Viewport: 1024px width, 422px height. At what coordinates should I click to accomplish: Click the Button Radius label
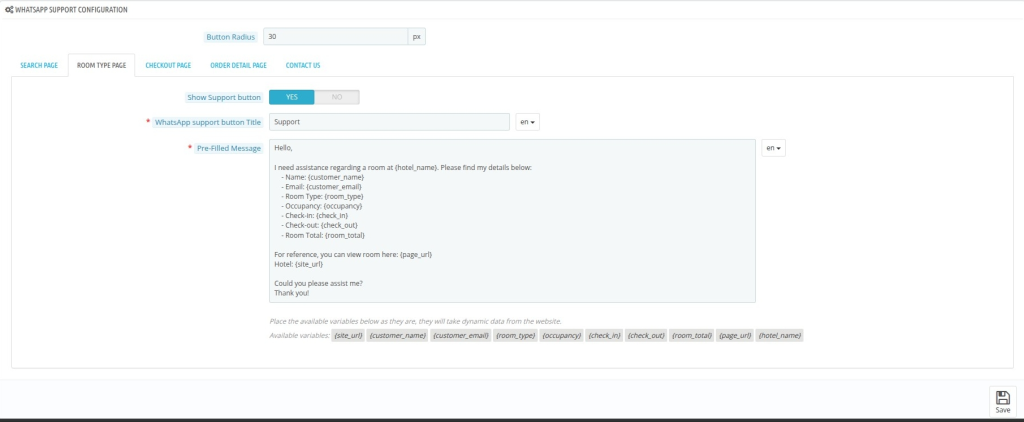pyautogui.click(x=231, y=37)
